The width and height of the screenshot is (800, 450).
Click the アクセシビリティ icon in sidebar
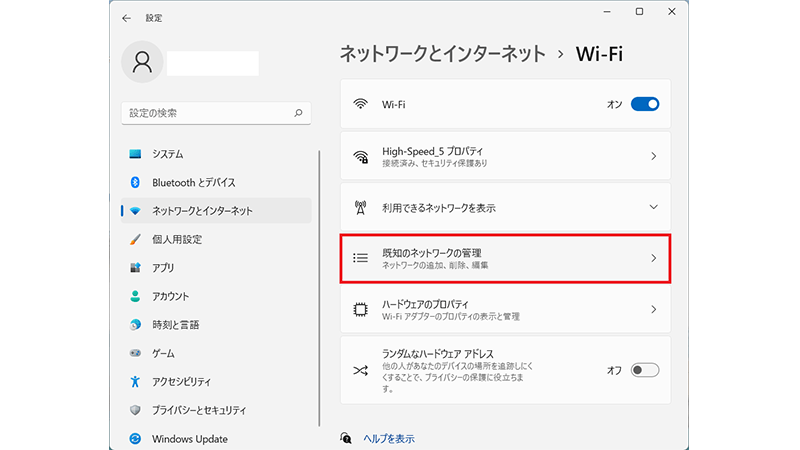tap(135, 382)
